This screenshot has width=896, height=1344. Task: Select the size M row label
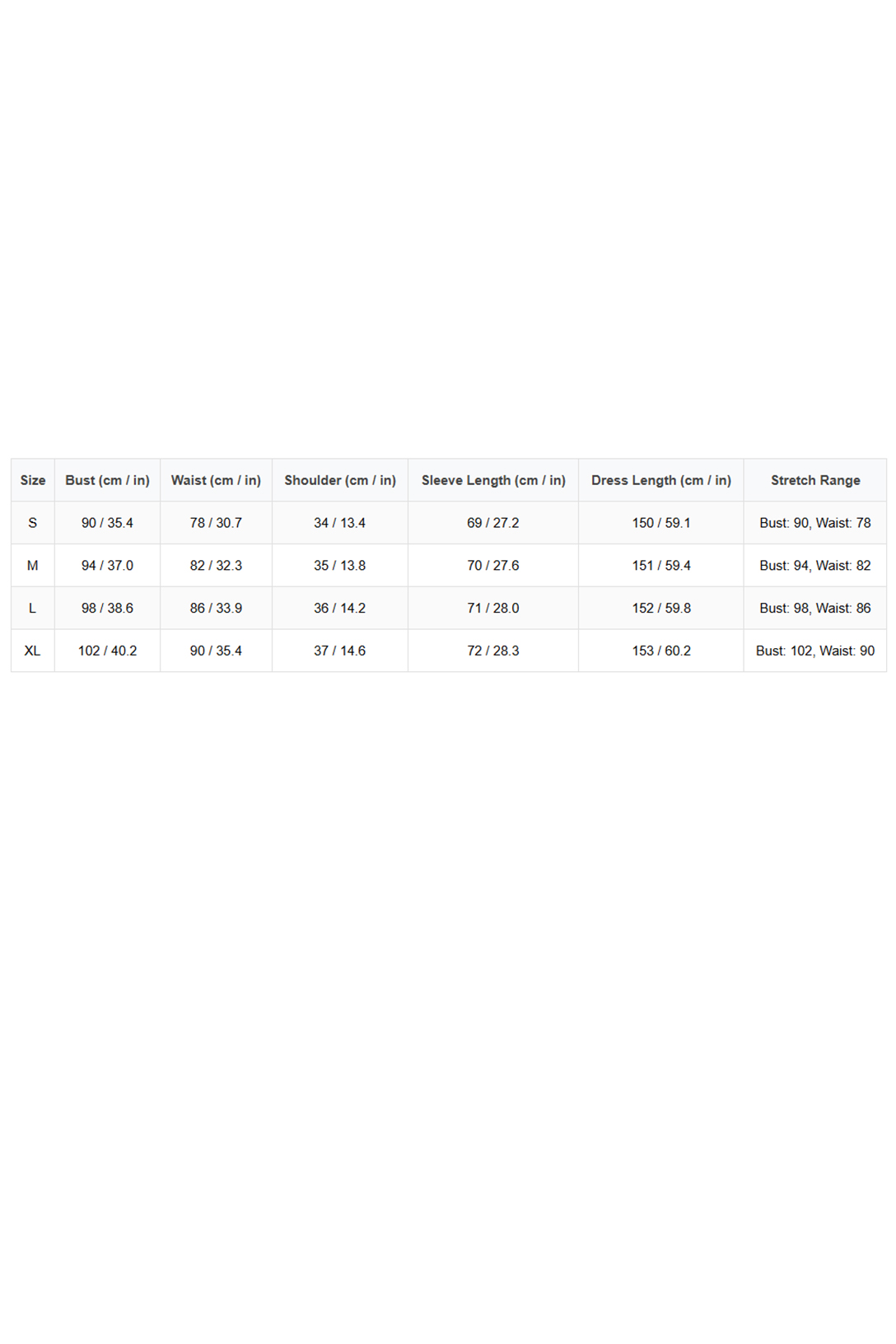point(33,566)
